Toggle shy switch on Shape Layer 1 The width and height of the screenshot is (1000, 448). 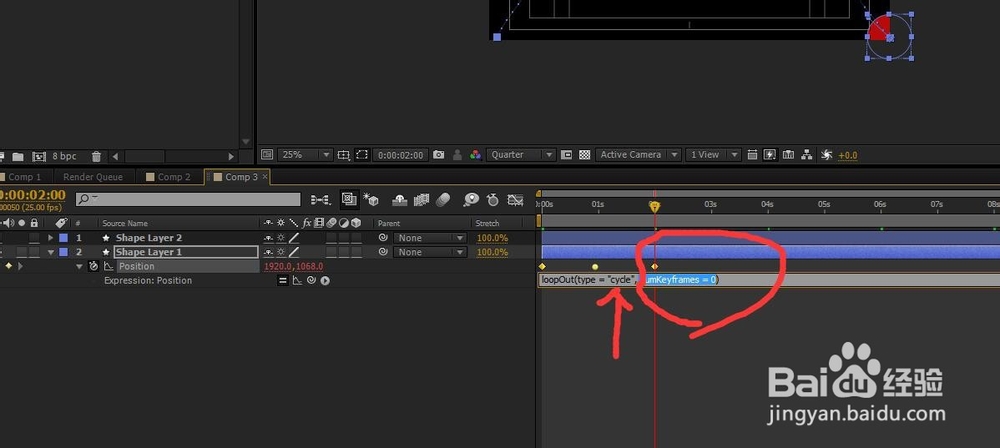click(x=268, y=252)
